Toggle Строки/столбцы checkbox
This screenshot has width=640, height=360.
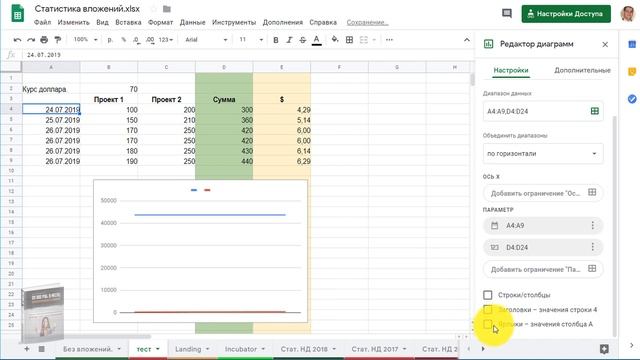(x=488, y=295)
